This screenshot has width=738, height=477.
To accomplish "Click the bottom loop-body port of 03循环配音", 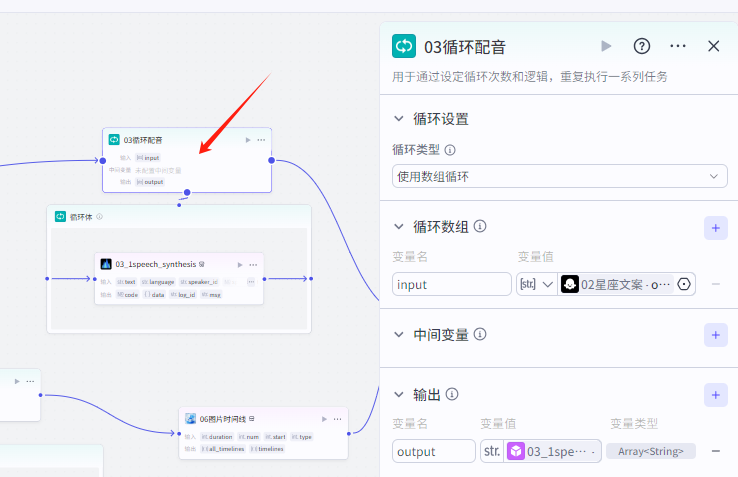I will pyautogui.click(x=187, y=192).
